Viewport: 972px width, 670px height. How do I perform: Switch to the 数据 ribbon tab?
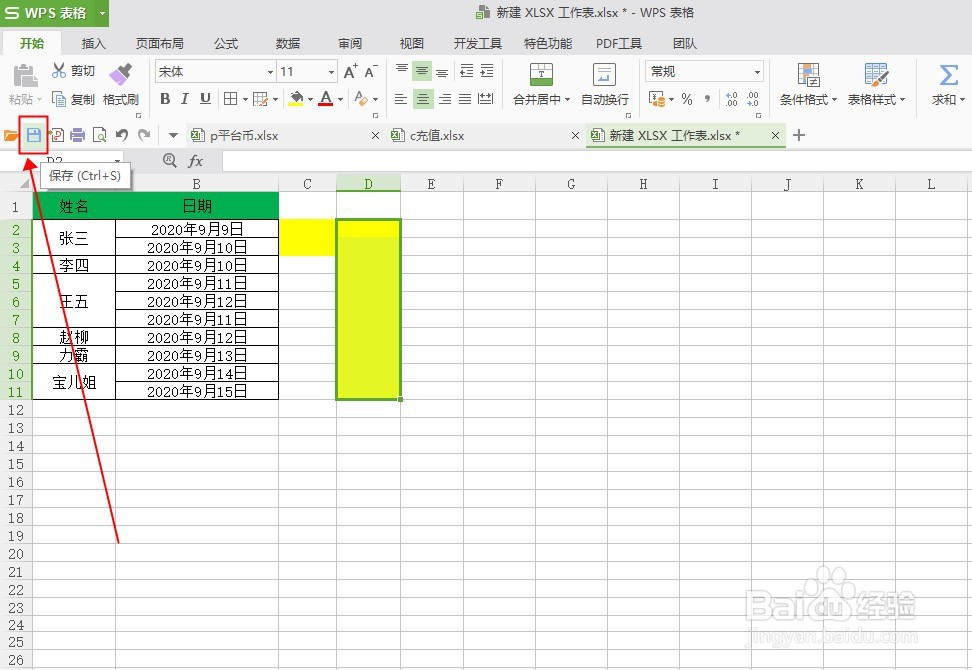288,43
